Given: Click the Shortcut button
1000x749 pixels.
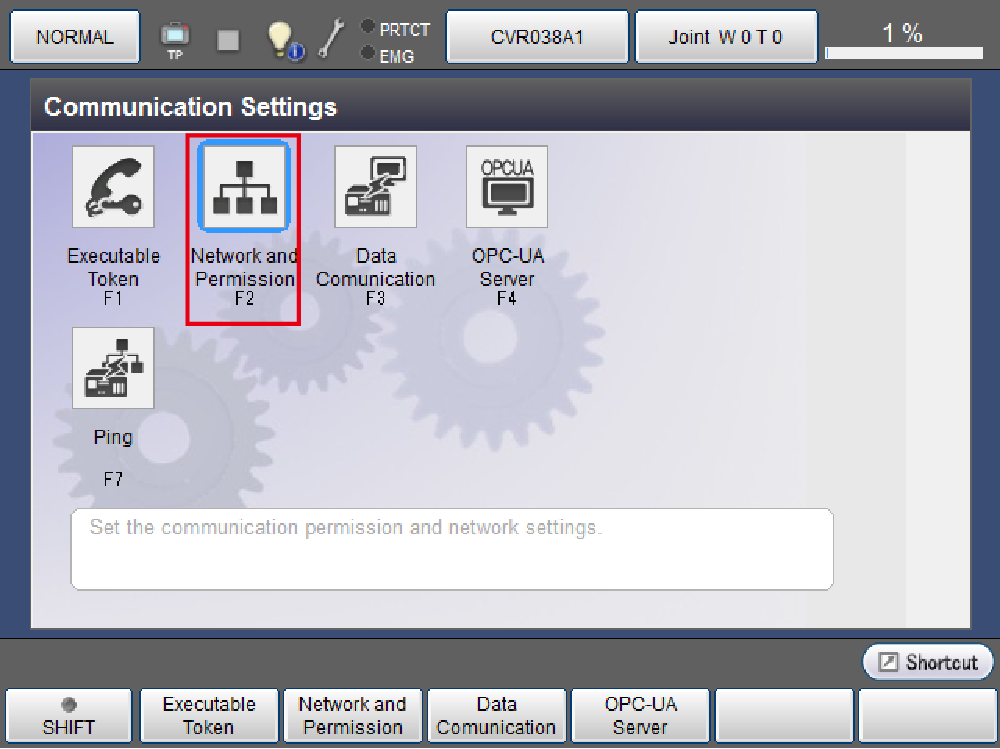Looking at the screenshot, I should [x=928, y=662].
